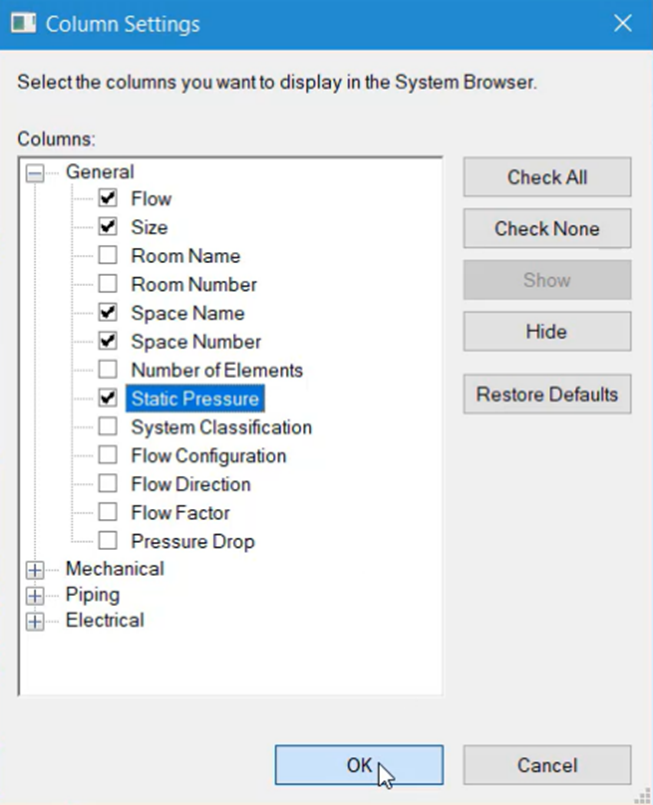This screenshot has width=653, height=805.
Task: Check the Flow Configuration checkbox
Action: click(108, 455)
